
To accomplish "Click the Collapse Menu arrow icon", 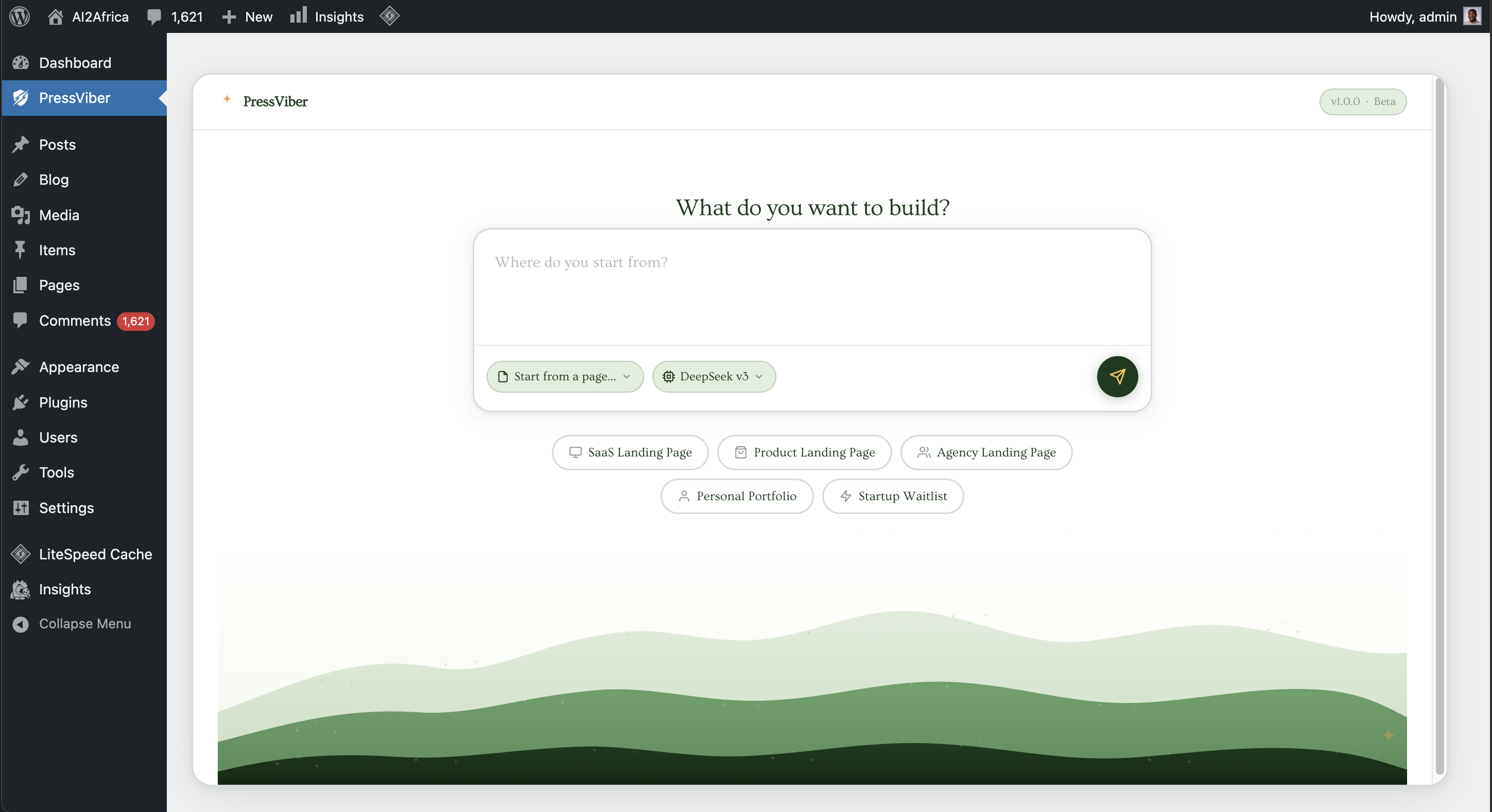I will click(20, 624).
